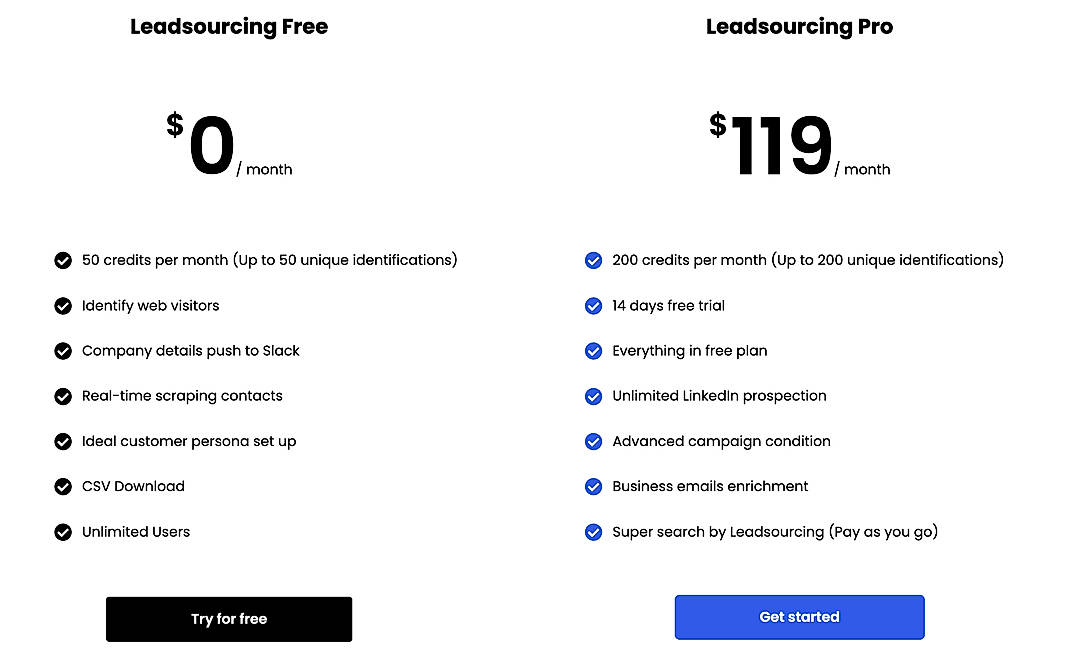Screen dimensions: 1070x657
Task: Click the checkmark beside "Super search by Leadsourcing"
Action: (x=593, y=532)
